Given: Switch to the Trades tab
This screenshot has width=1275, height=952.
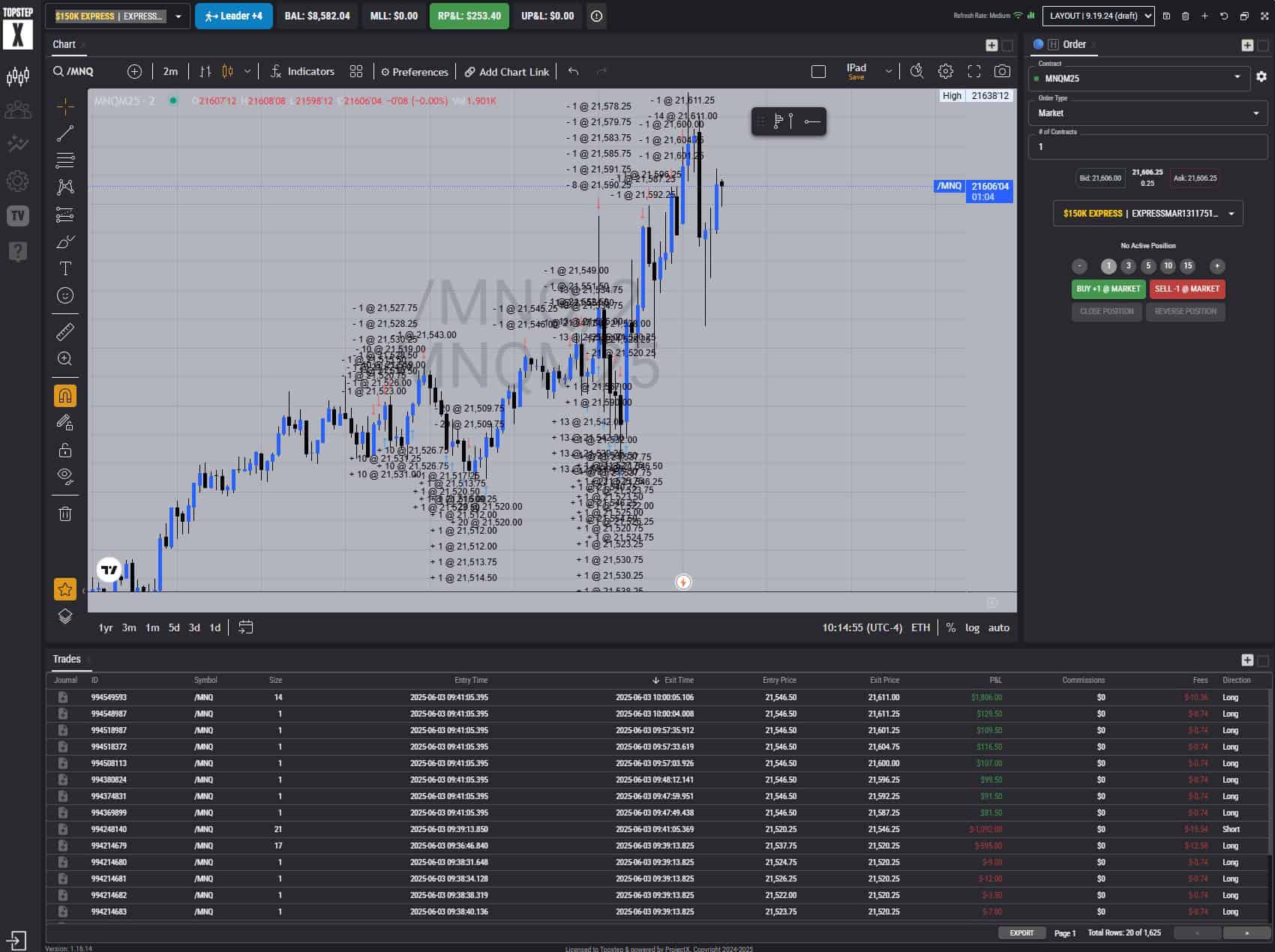Looking at the screenshot, I should click(x=66, y=659).
